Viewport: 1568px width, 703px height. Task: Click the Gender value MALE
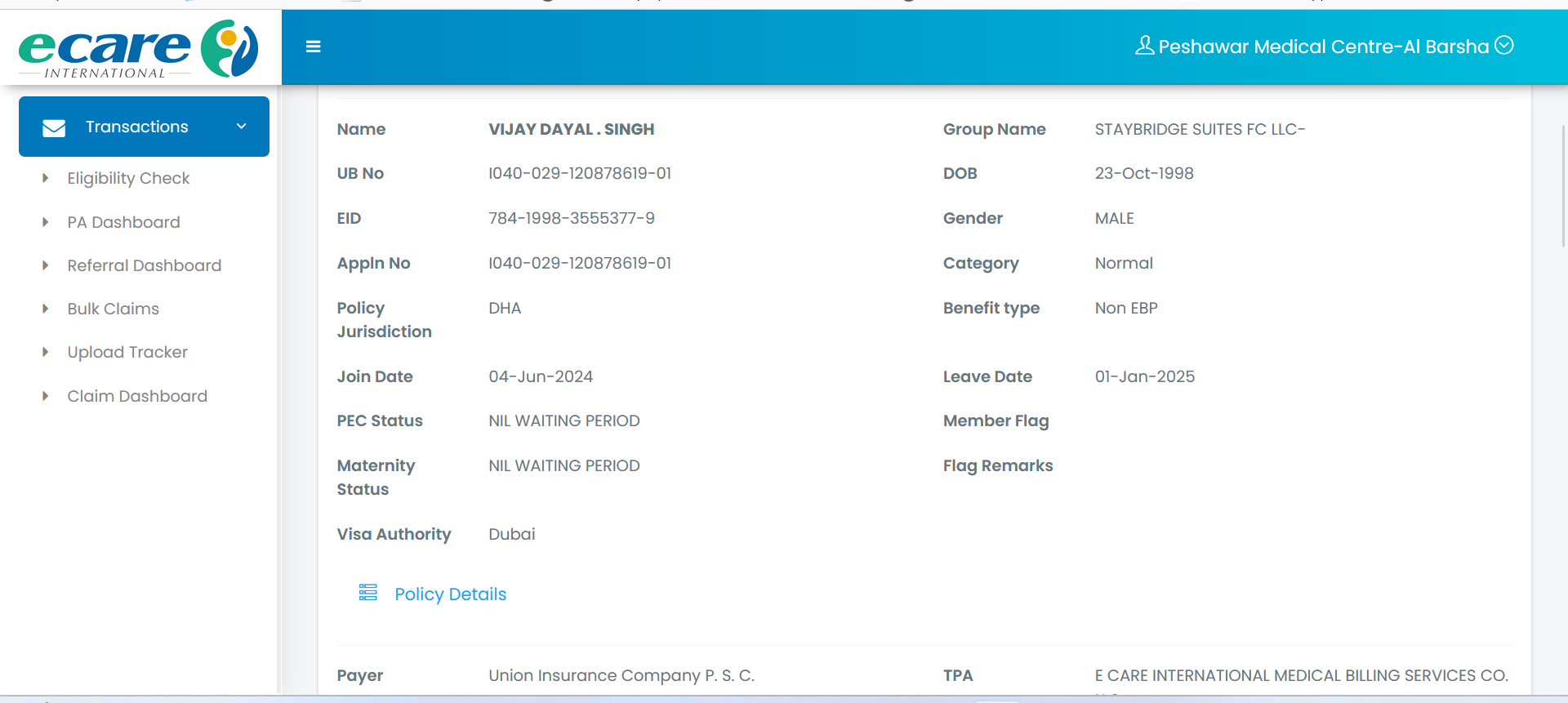(1115, 218)
